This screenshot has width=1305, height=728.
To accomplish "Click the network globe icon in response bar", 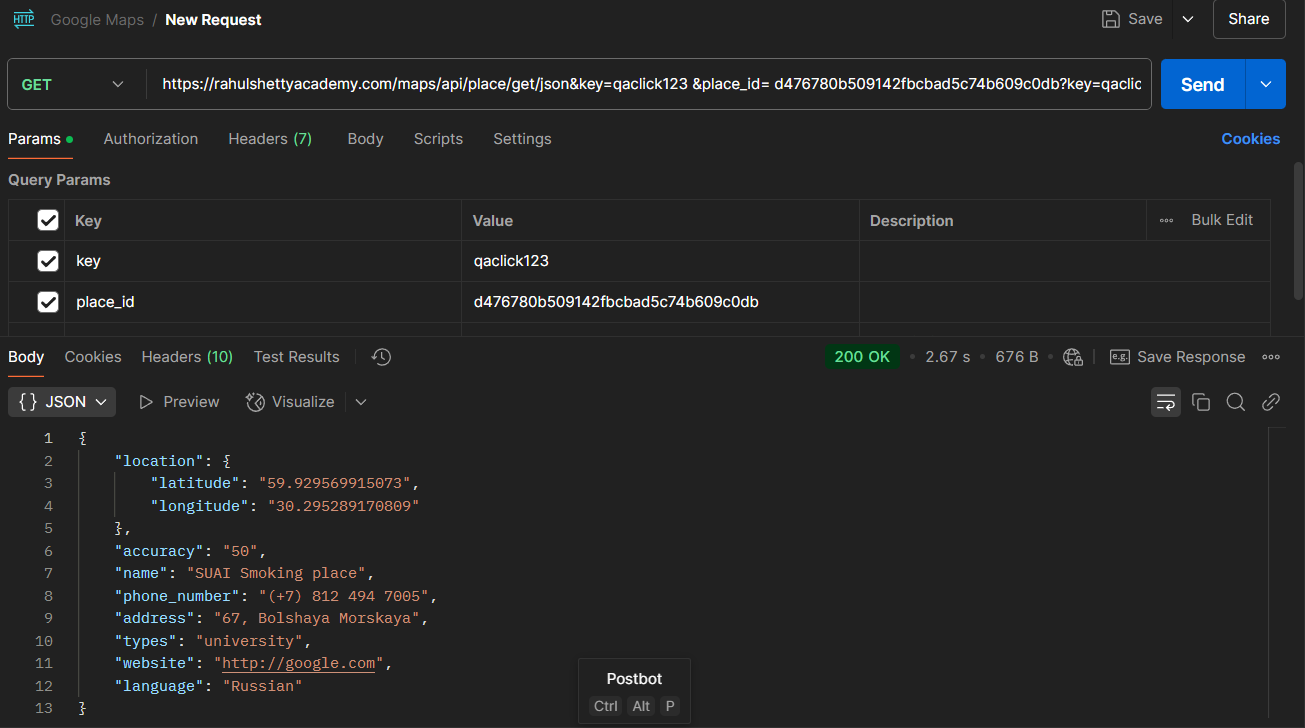I will [1073, 357].
